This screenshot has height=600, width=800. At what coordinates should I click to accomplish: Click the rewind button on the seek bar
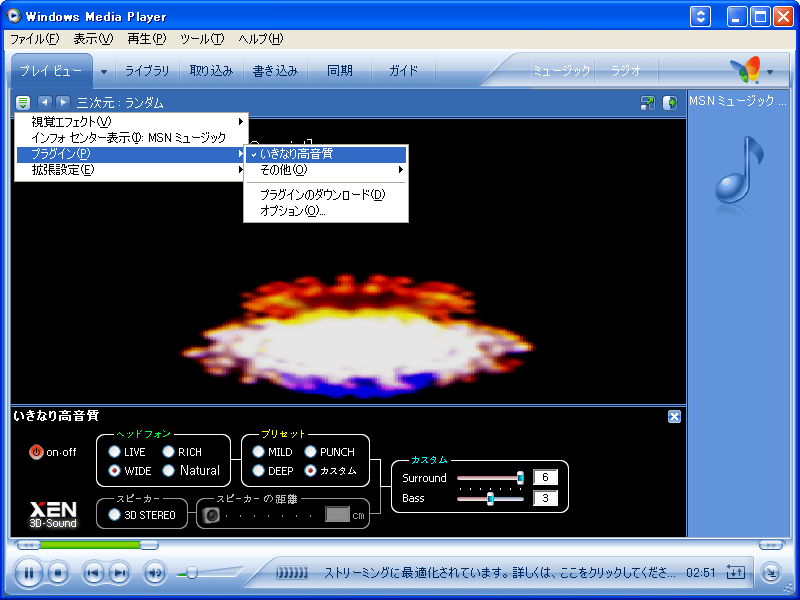[29, 545]
